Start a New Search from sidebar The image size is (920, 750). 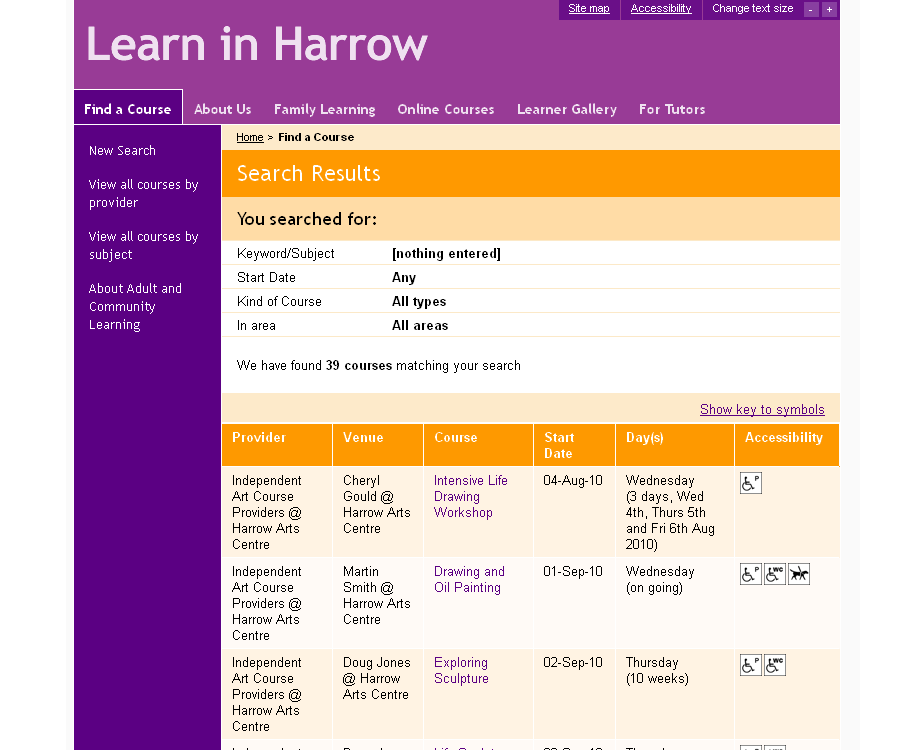[x=122, y=151]
